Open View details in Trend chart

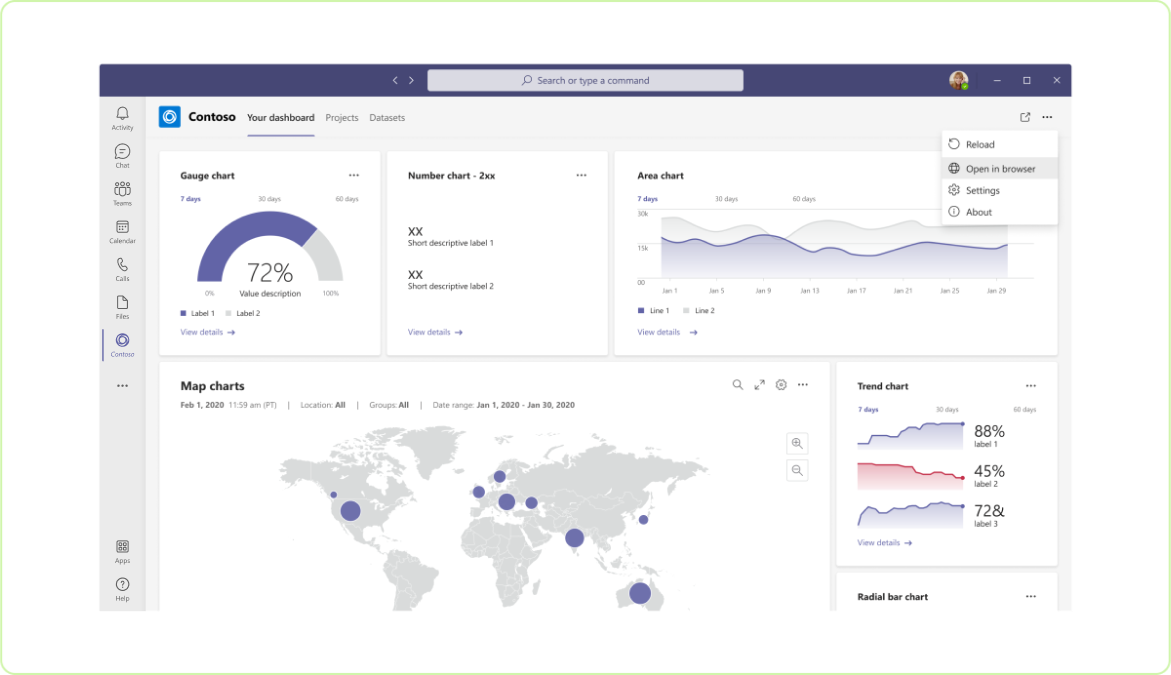click(885, 543)
